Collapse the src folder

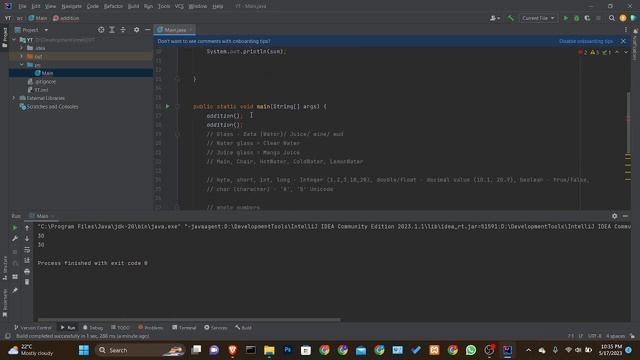(22, 65)
